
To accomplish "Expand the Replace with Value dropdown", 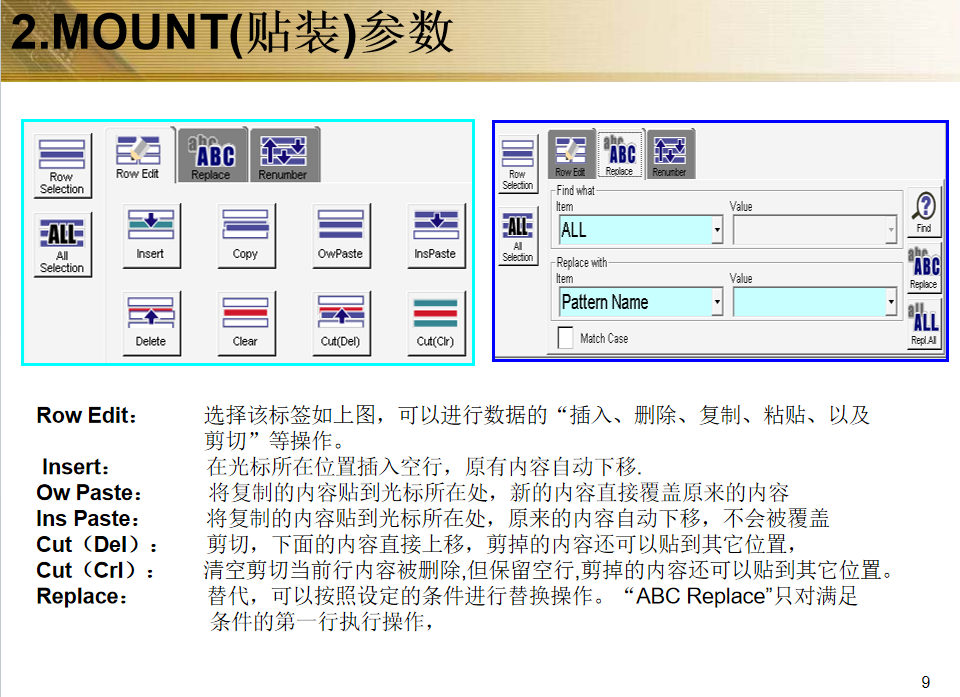I will pos(891,302).
